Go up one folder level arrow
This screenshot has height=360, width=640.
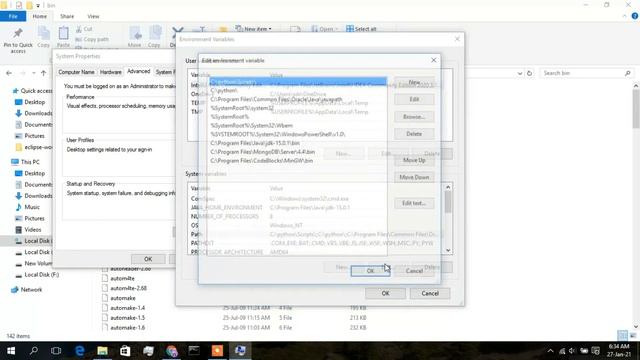point(43,73)
